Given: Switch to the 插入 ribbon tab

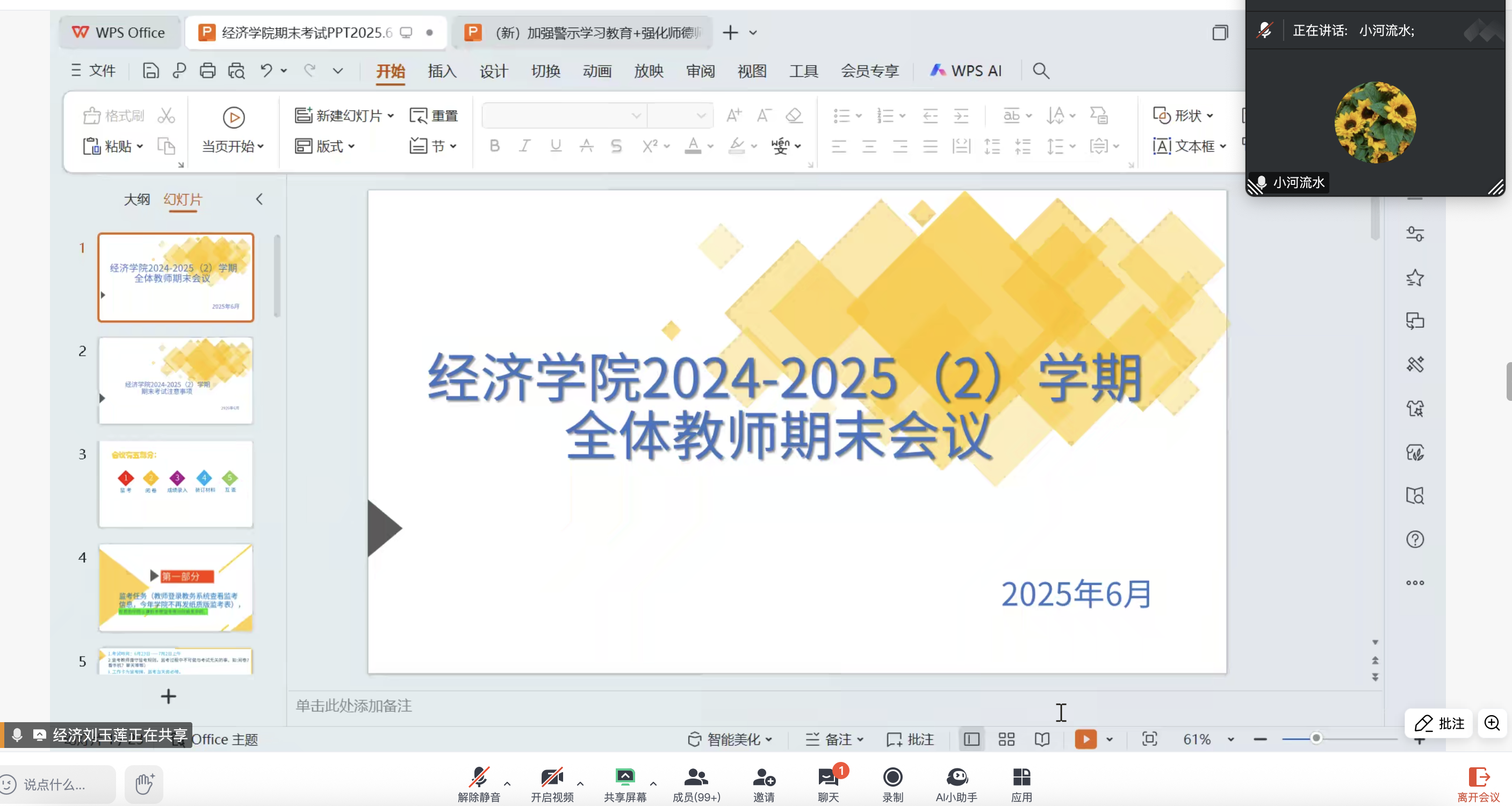Looking at the screenshot, I should [441, 71].
